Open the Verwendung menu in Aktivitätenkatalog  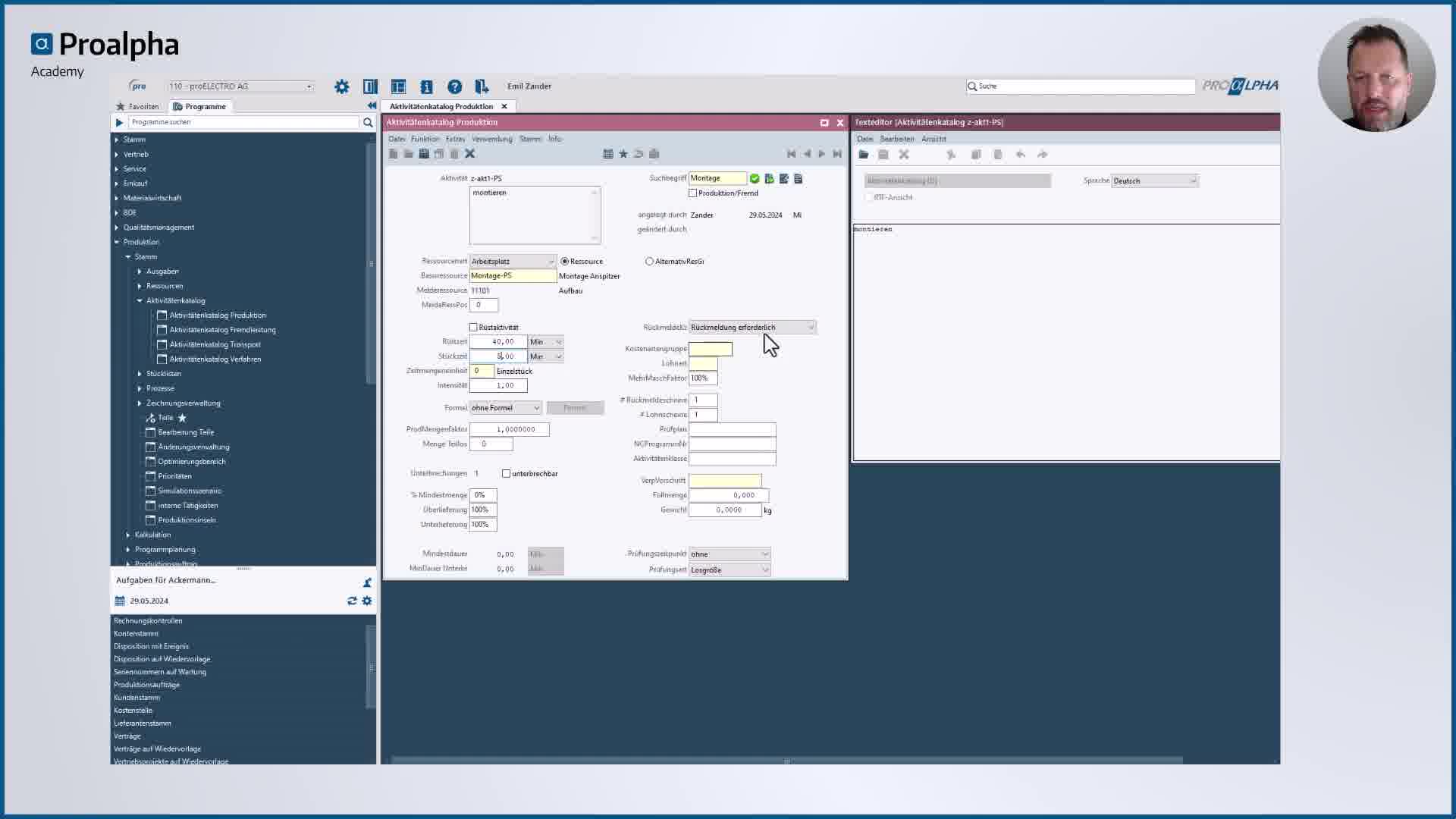(x=491, y=139)
